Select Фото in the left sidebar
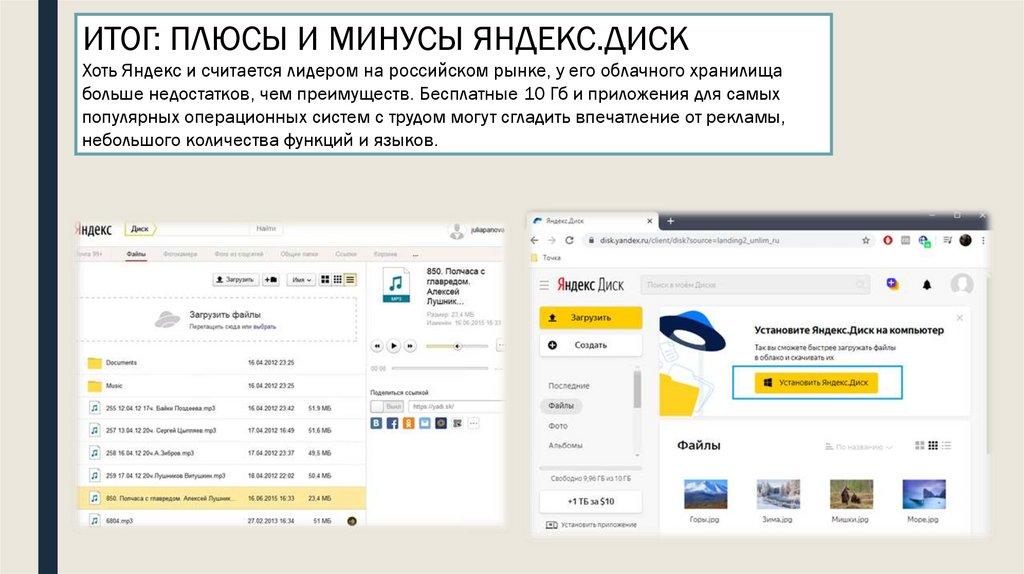 (557, 425)
